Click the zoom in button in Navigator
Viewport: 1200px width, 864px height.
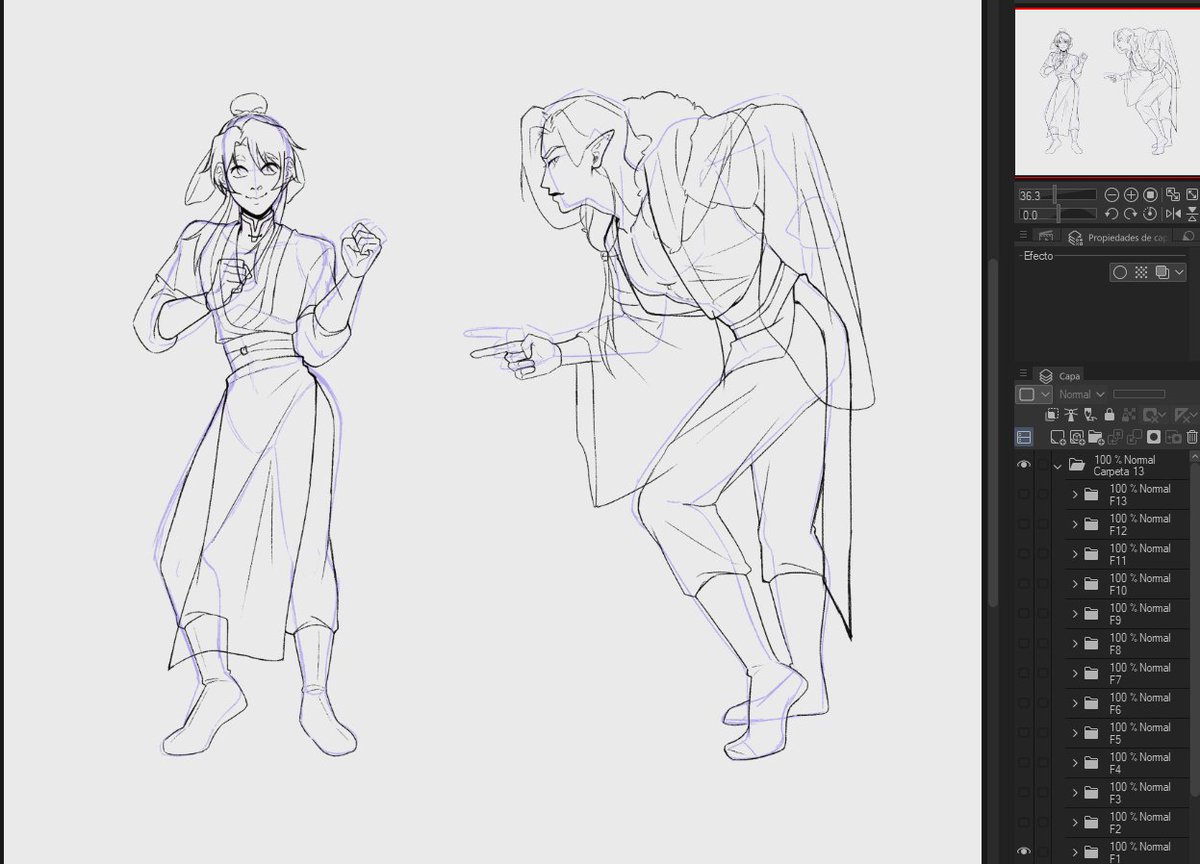click(1131, 195)
